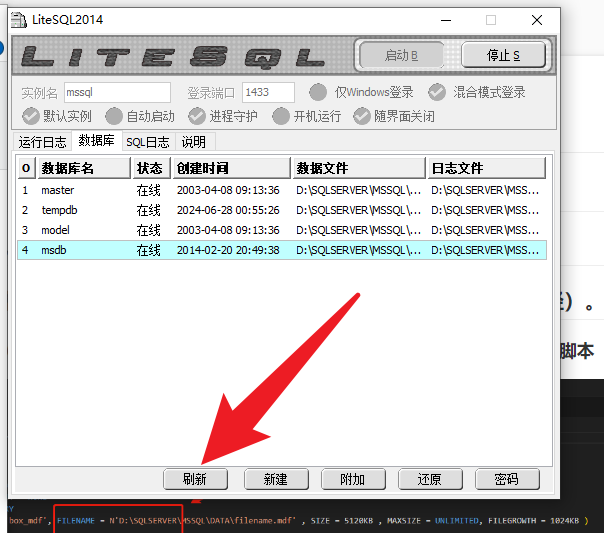Click the 附加 attach button
Screen dimensions: 604x533
pyautogui.click(x=353, y=479)
